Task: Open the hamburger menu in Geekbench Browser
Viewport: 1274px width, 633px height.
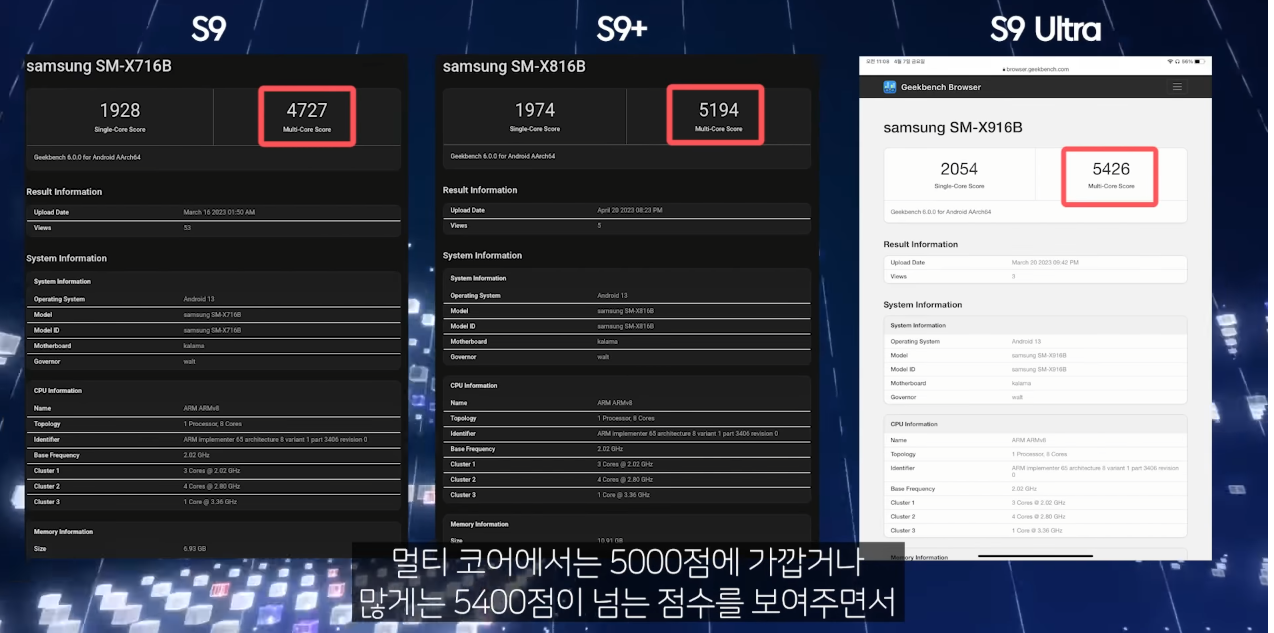Action: (1177, 87)
